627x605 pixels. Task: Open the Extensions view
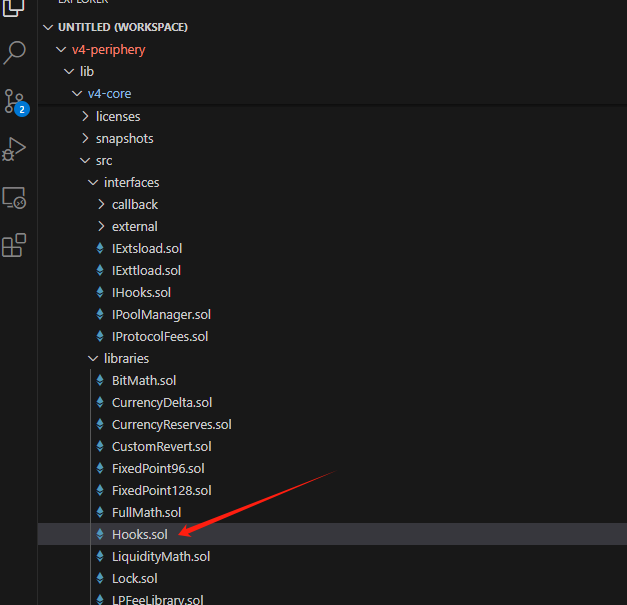(x=14, y=245)
